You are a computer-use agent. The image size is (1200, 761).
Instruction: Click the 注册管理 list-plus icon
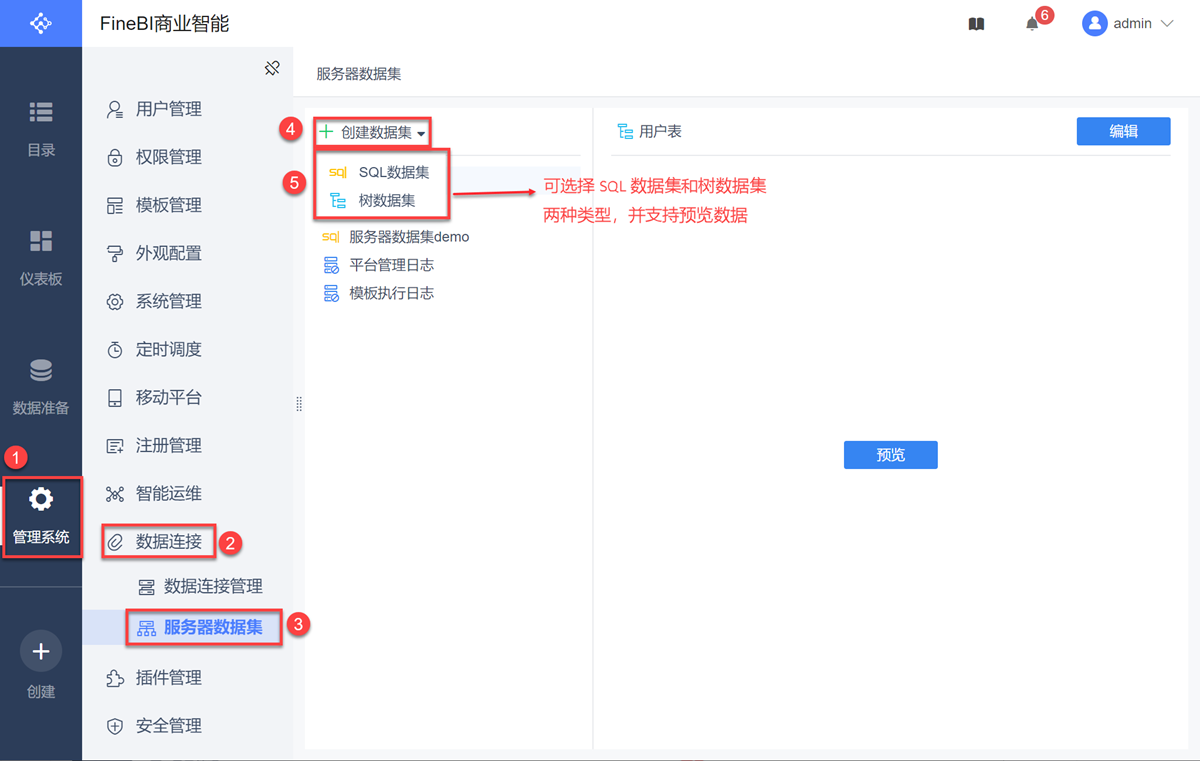coord(115,445)
